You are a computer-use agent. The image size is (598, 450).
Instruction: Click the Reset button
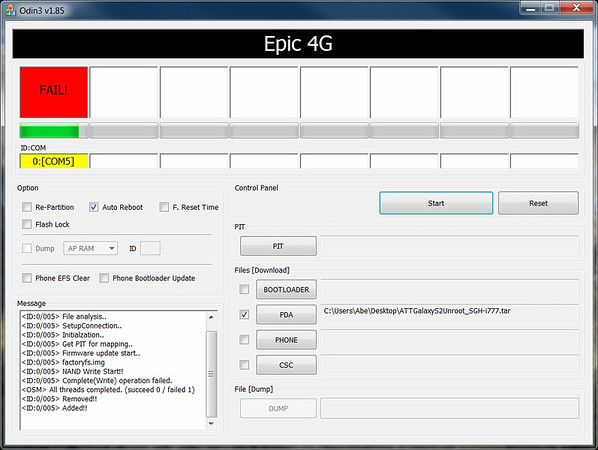[x=538, y=203]
